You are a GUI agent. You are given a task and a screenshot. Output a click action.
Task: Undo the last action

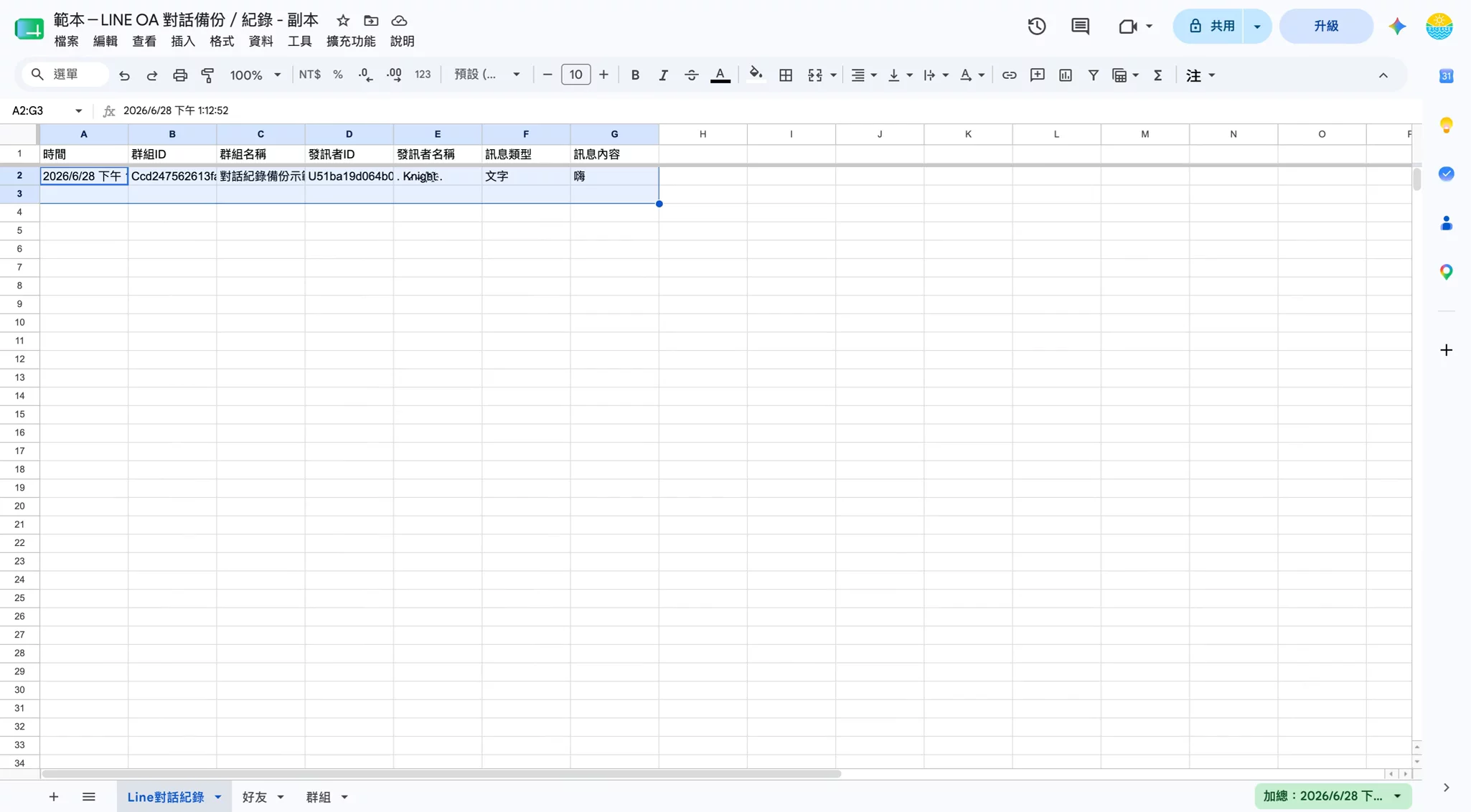(124, 75)
